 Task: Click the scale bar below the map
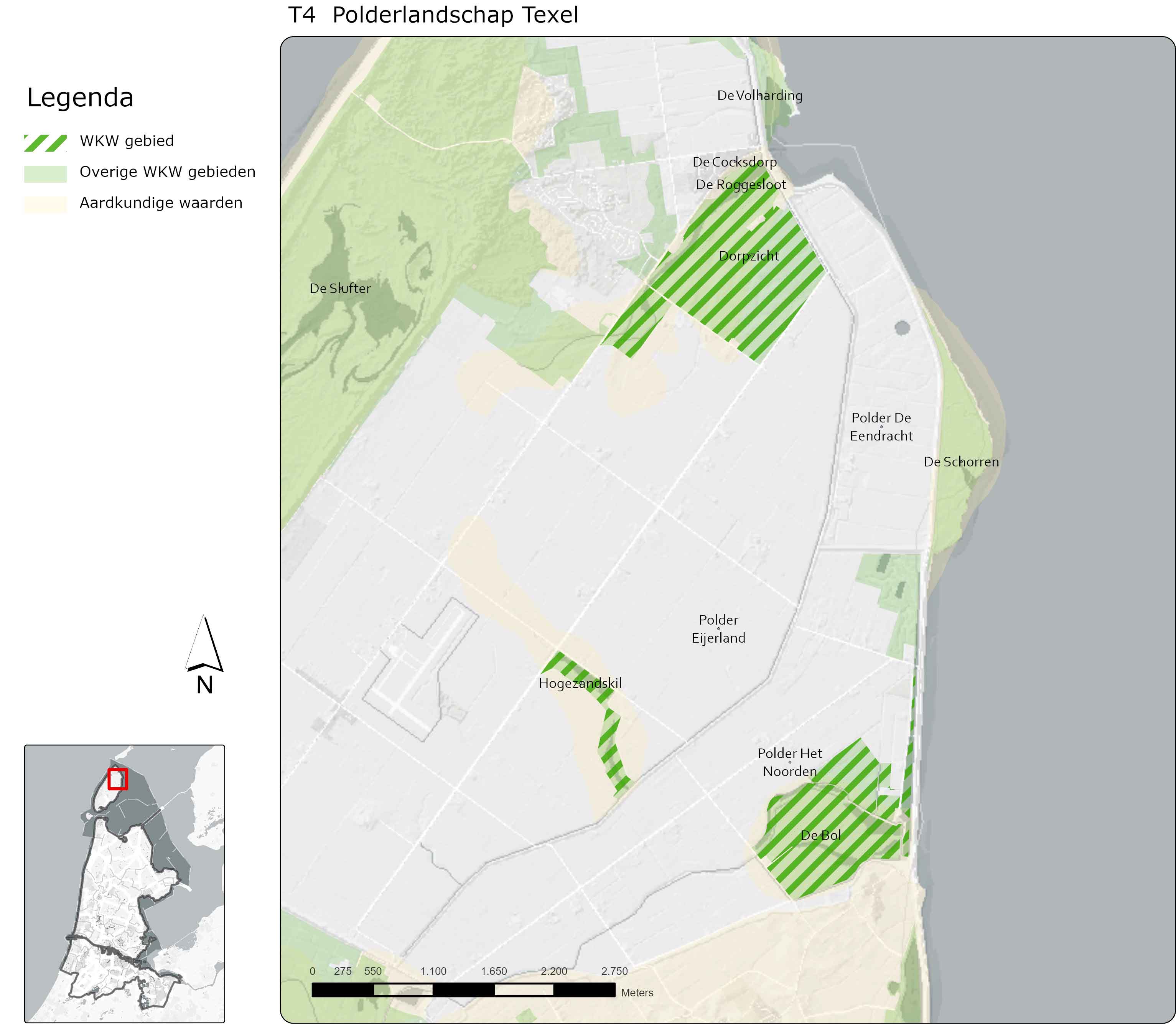[x=463, y=990]
